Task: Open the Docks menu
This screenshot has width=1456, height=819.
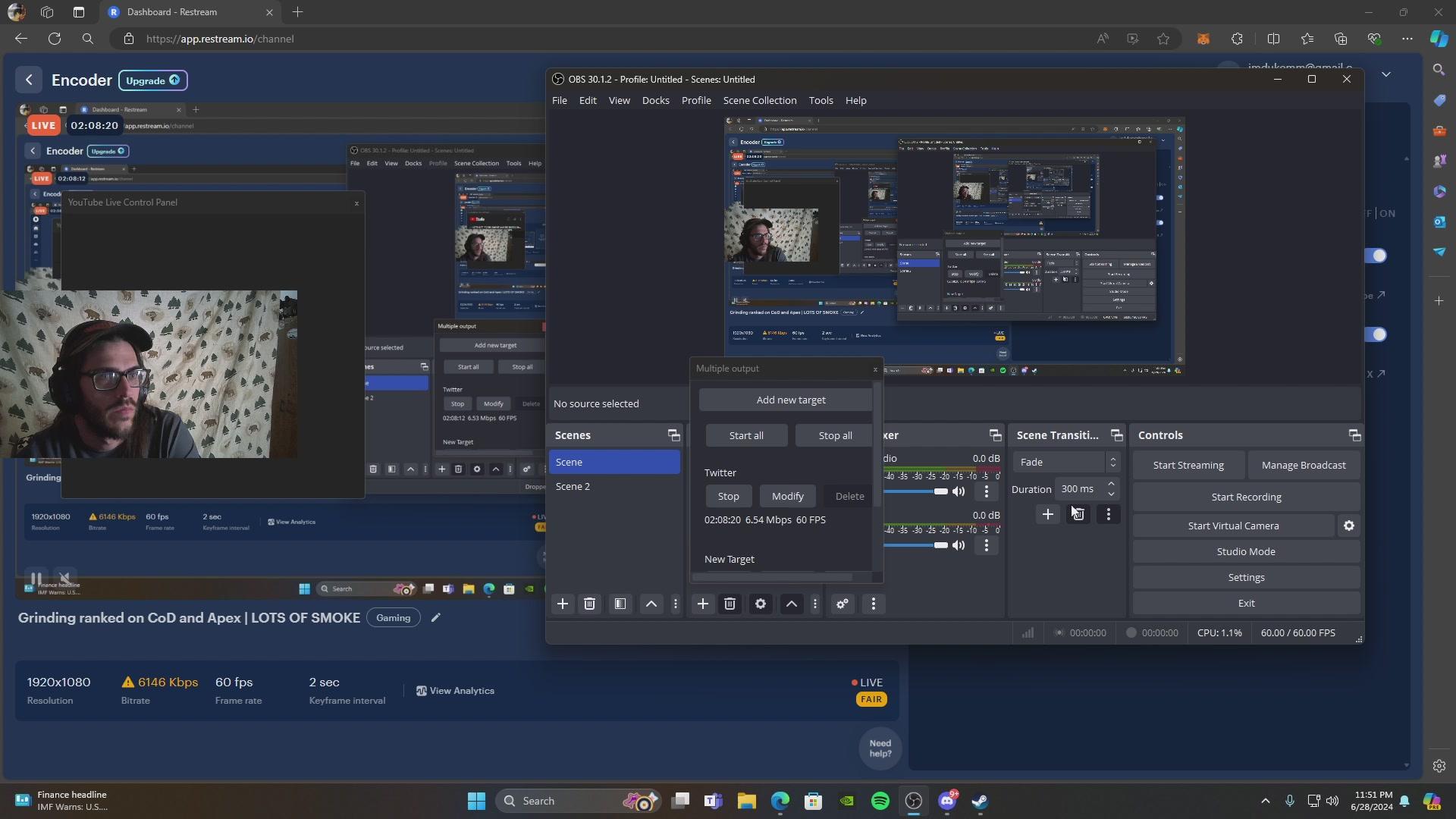Action: (x=655, y=100)
